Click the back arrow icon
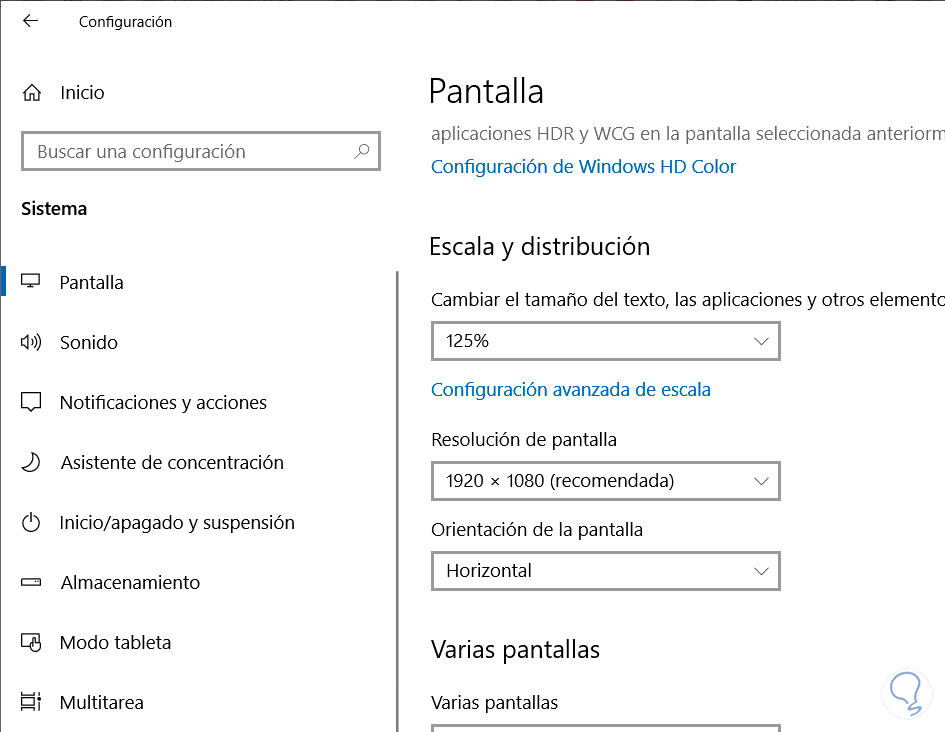The image size is (945, 732). [x=30, y=21]
